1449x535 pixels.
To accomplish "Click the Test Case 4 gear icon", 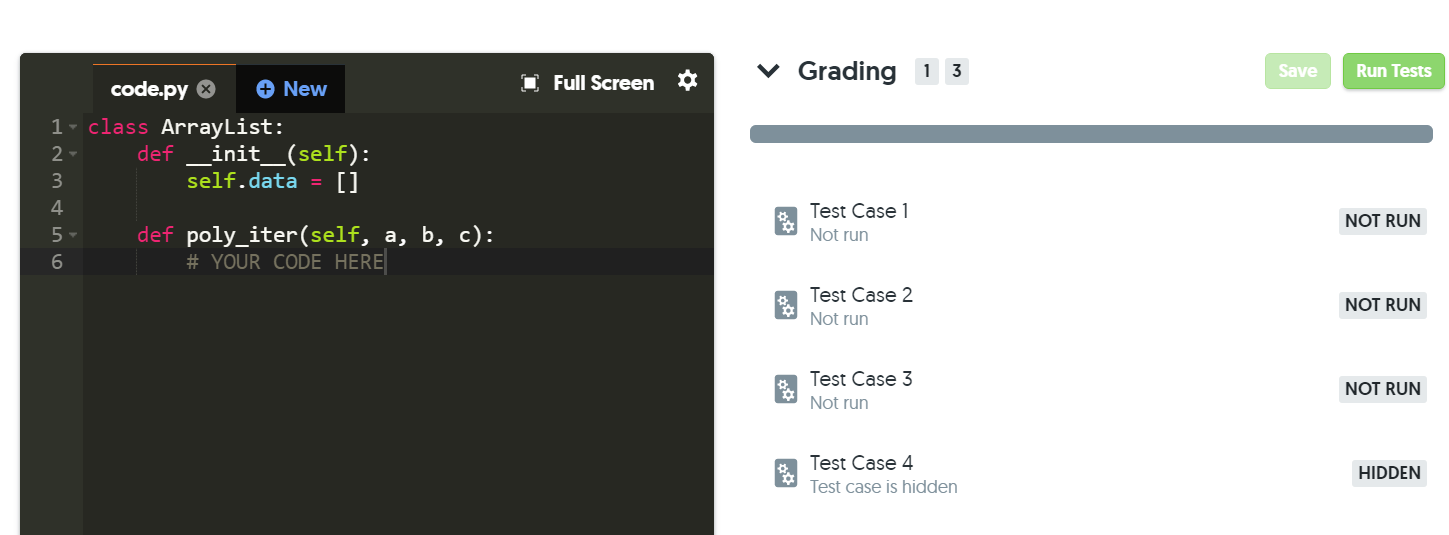I will point(786,474).
